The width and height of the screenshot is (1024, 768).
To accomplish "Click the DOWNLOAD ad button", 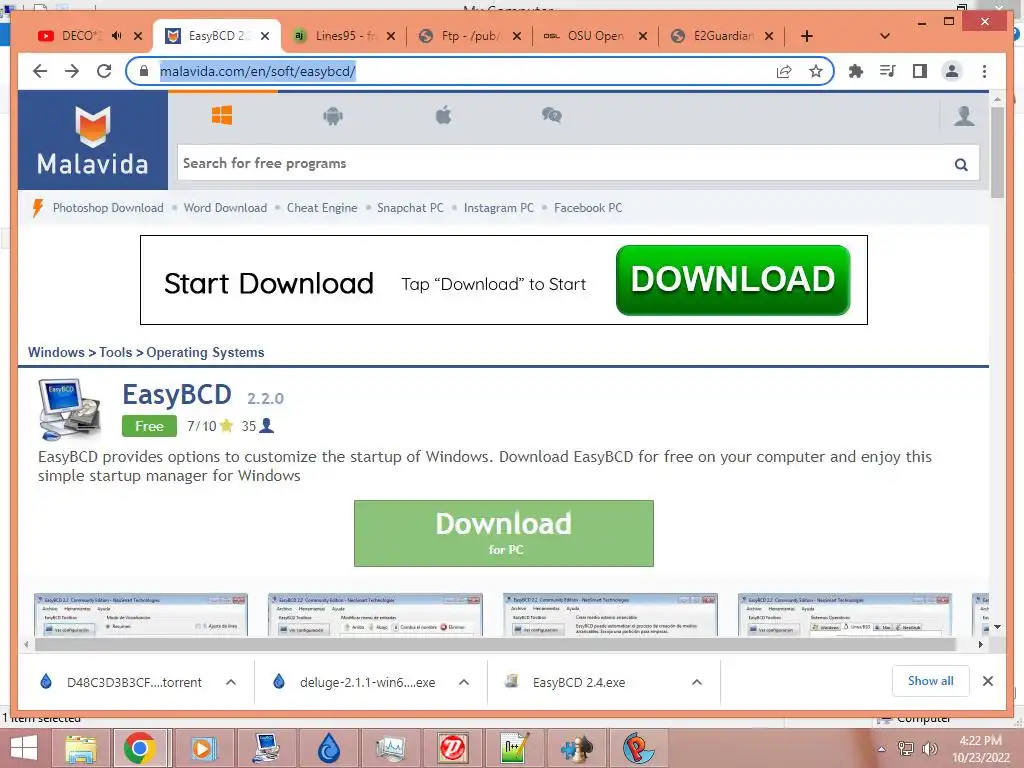I will 733,280.
